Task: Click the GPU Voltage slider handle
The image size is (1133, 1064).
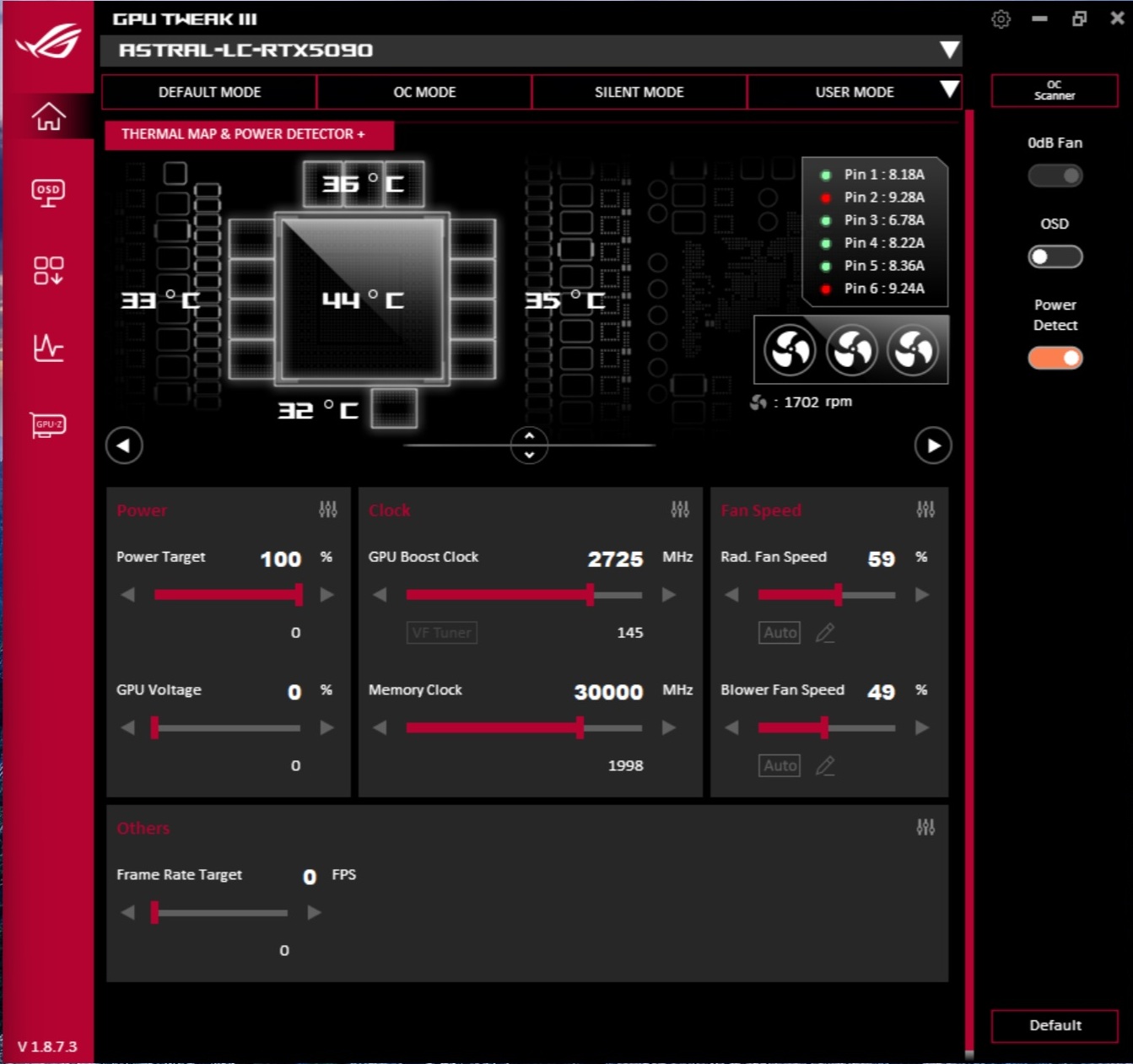Action: (x=154, y=727)
